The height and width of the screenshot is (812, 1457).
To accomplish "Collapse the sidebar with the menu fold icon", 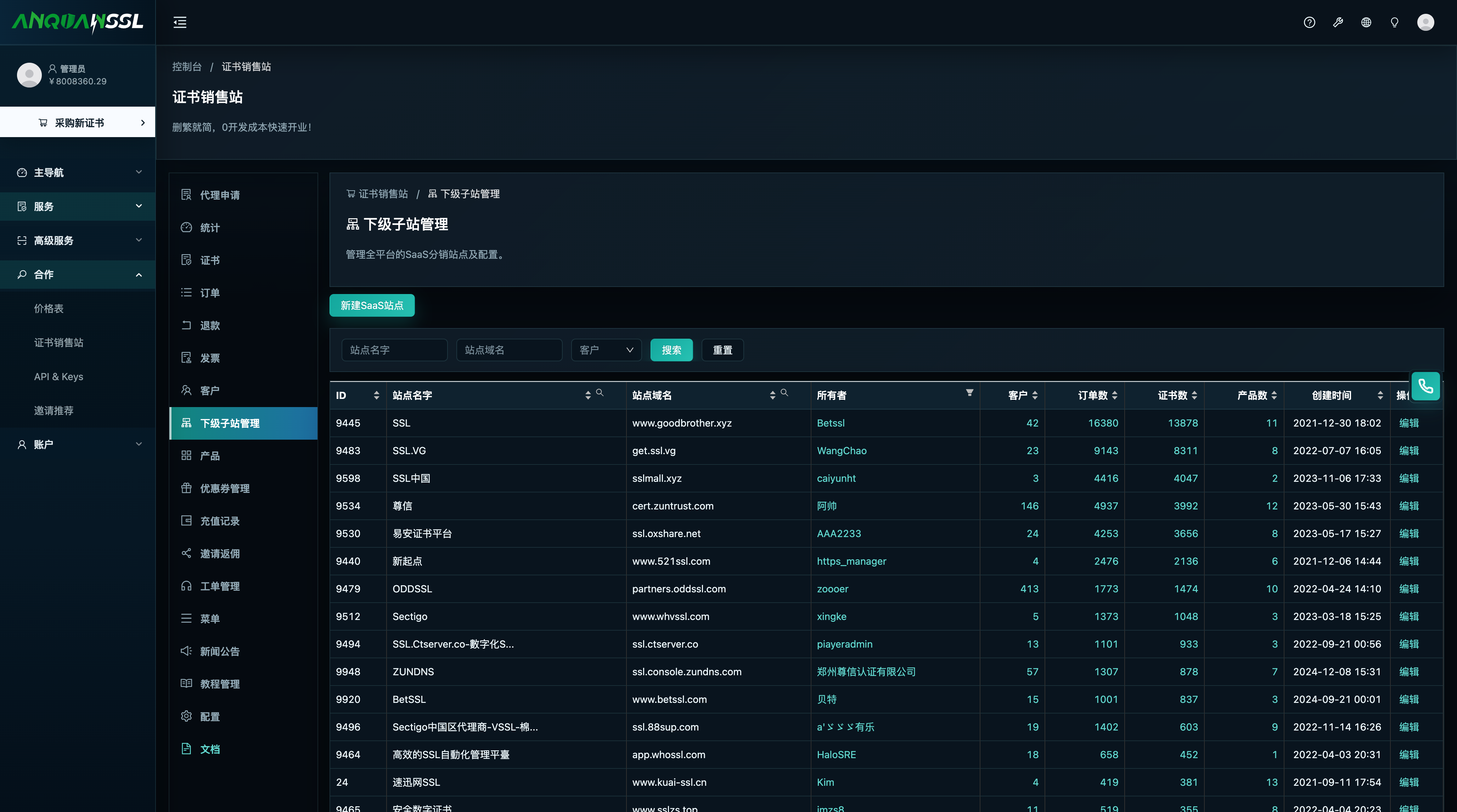I will [x=180, y=23].
